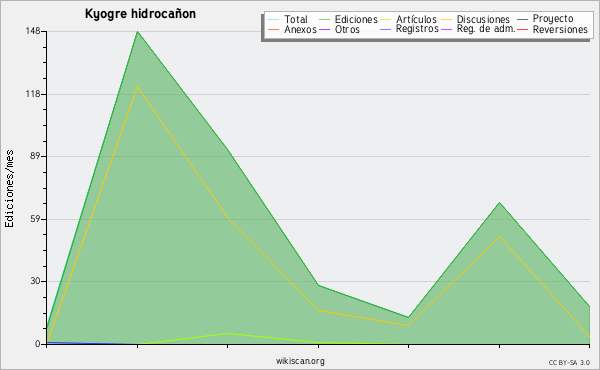Click the 'wikiscan.org' label below chart
This screenshot has height=370, width=600.
coord(300,361)
